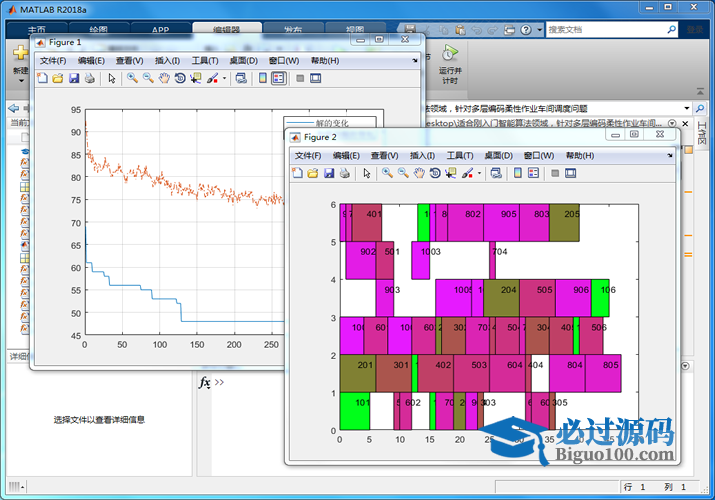Toggle Insert Colorbar in Figure 2 toolbar
This screenshot has width=715, height=500.
click(x=517, y=173)
